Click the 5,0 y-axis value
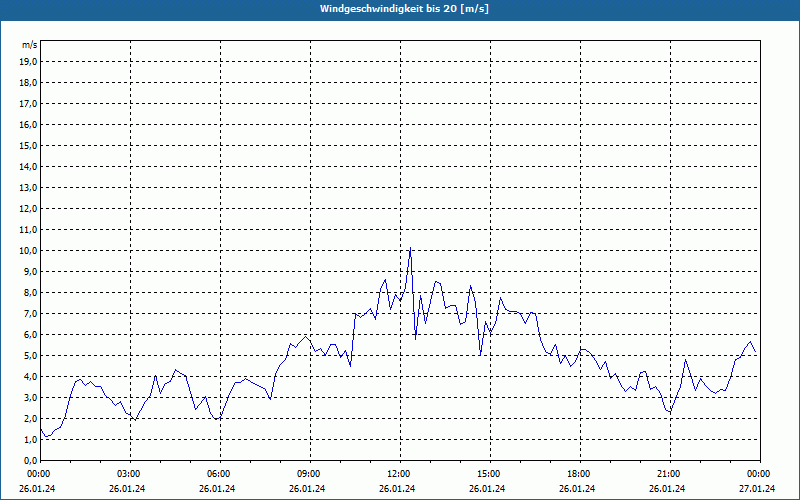Image resolution: width=800 pixels, height=500 pixels. pos(31,356)
